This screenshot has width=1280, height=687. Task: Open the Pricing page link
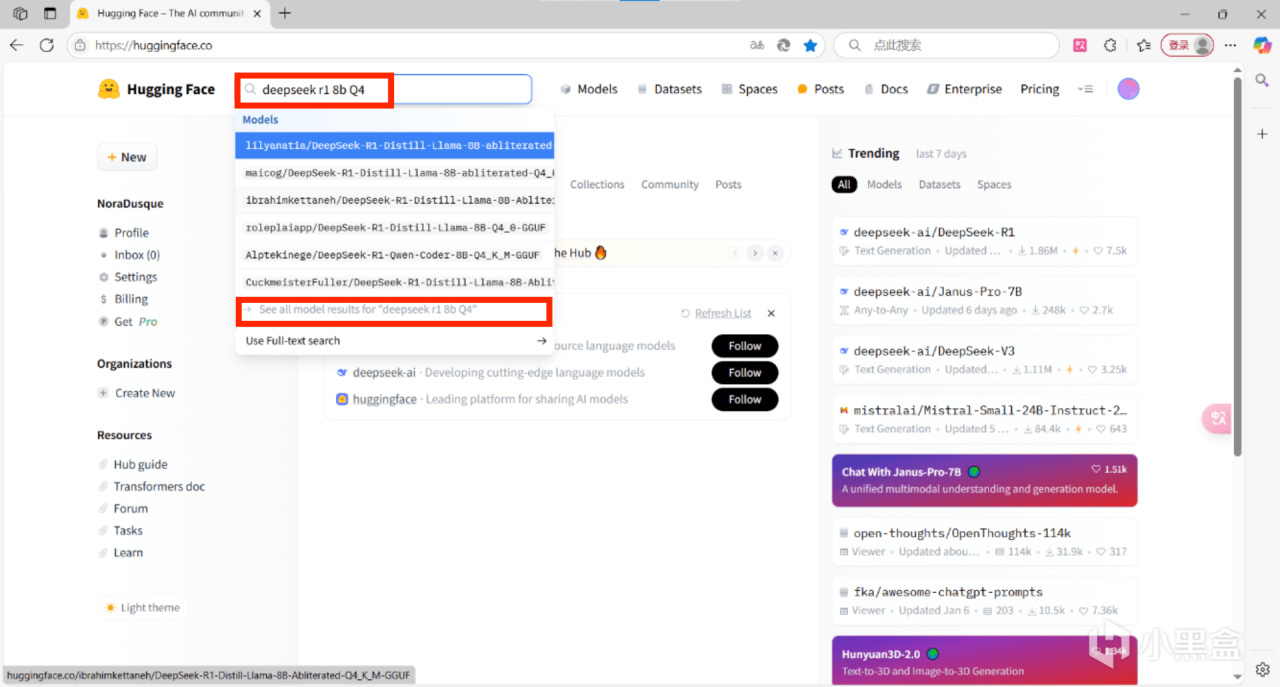[1040, 89]
